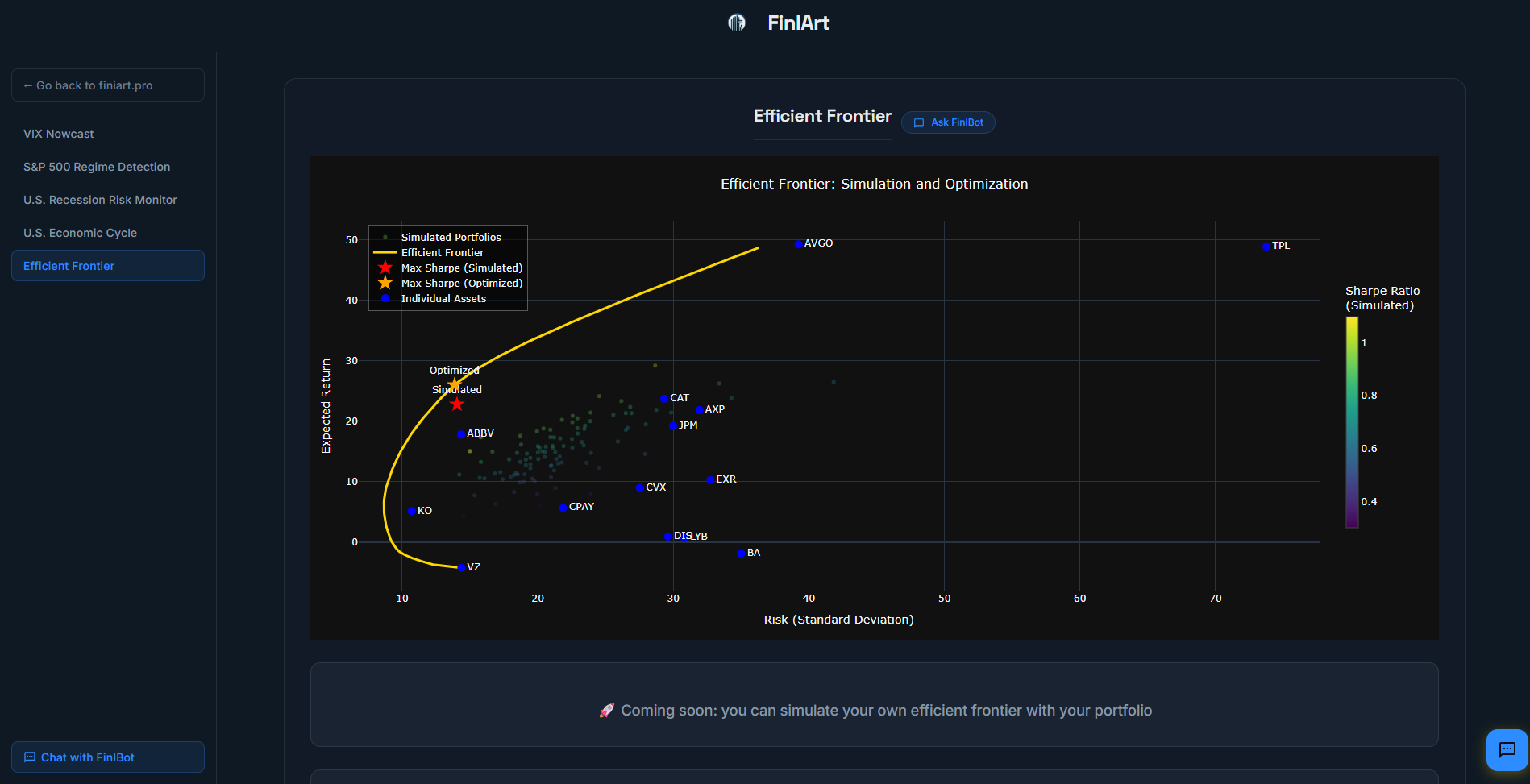Click the orange Max Sharpe Optimized star marker
Viewport: 1530px width, 784px height.
point(455,384)
